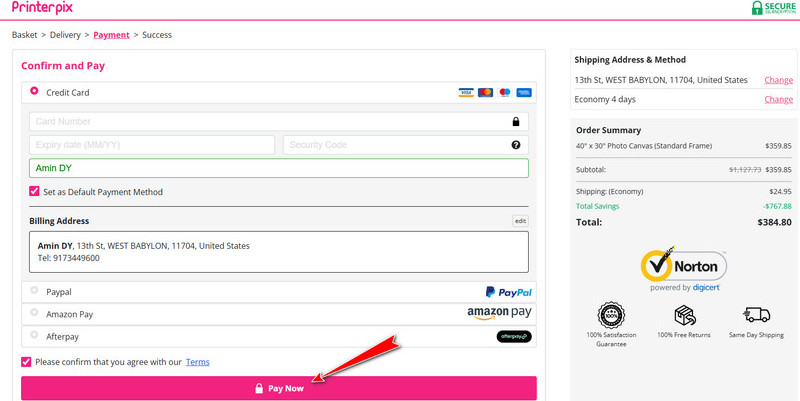Viewport: 800px width, 401px height.
Task: Go back to Basket breadcrumb
Action: click(x=24, y=35)
